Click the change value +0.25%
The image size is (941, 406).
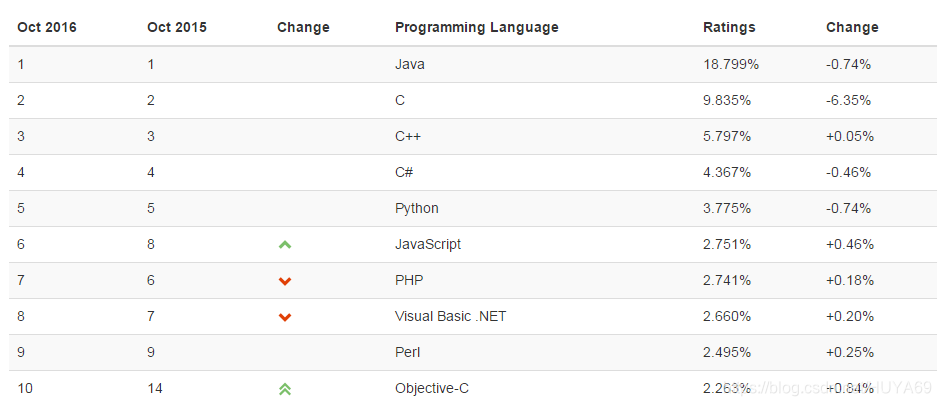click(x=850, y=352)
